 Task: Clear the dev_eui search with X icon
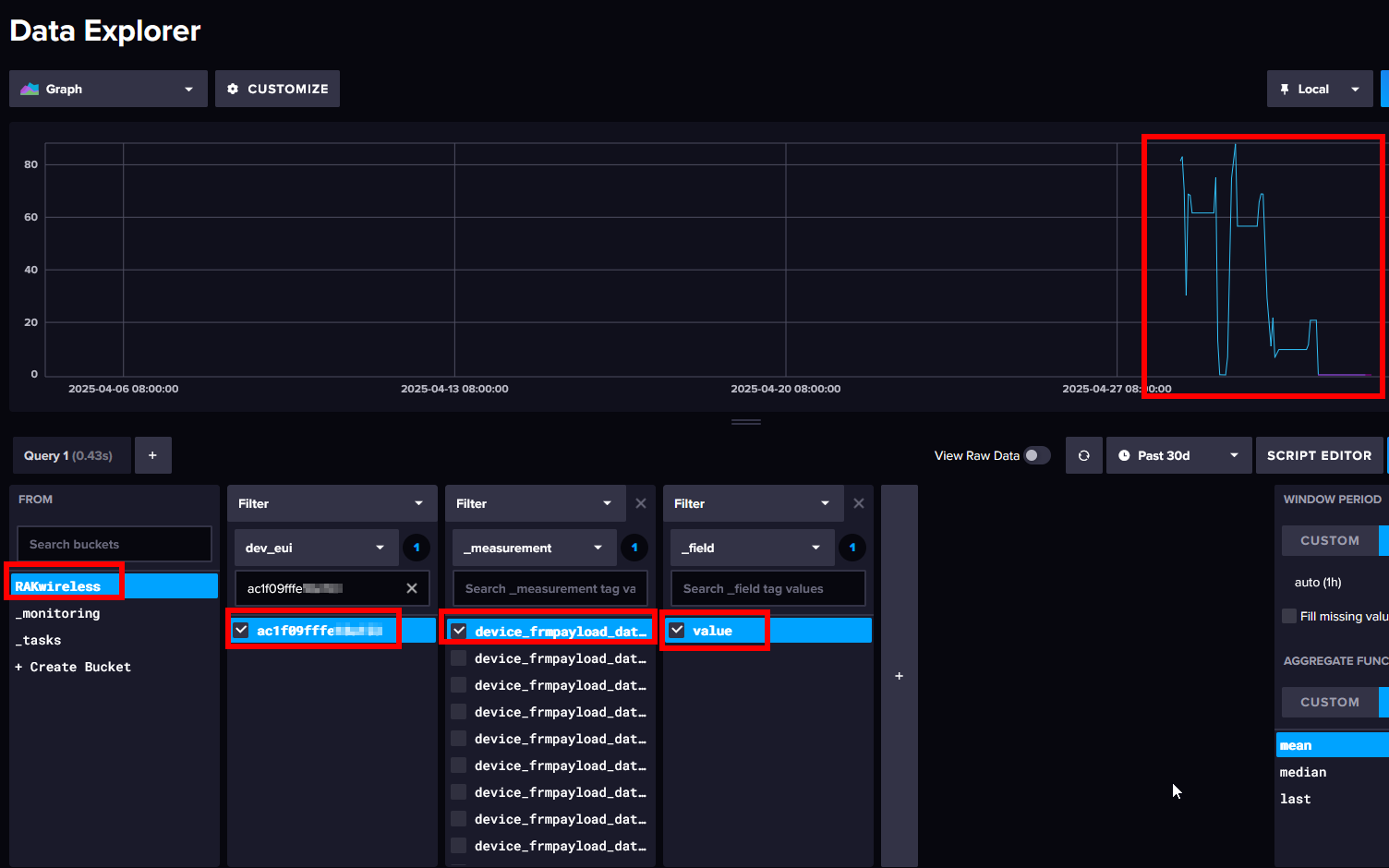[412, 588]
